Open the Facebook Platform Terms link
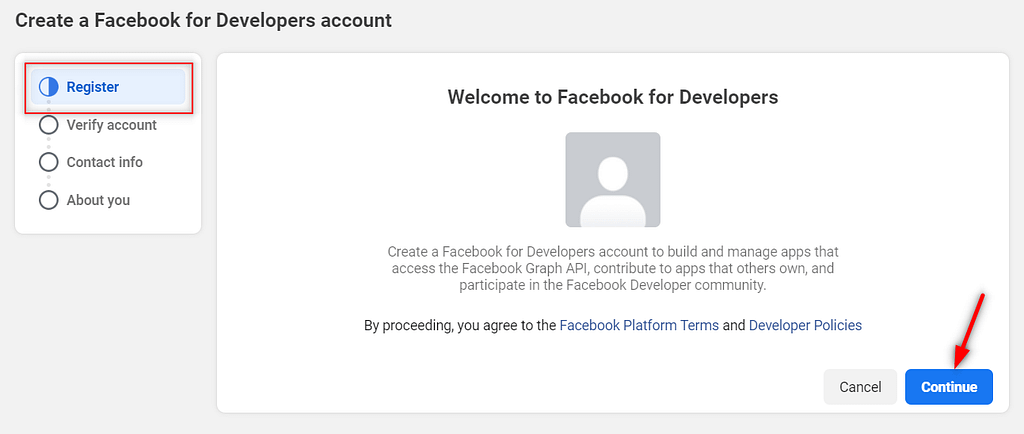Screen dimensions: 1024x434 [x=639, y=325]
